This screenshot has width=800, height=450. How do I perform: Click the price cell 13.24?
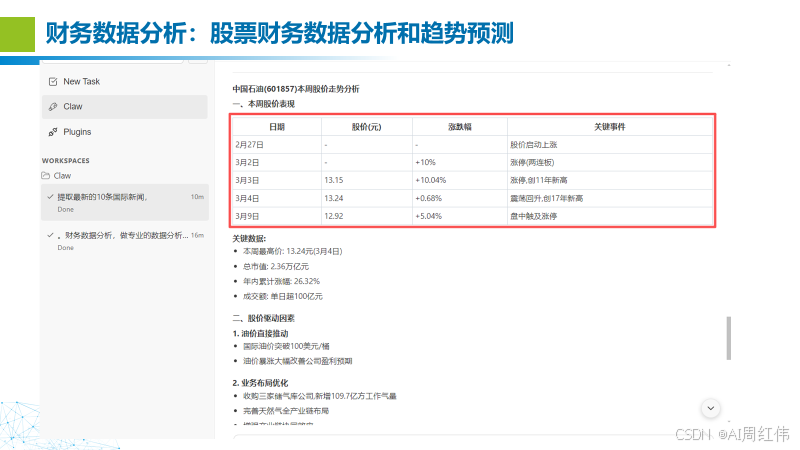point(366,198)
